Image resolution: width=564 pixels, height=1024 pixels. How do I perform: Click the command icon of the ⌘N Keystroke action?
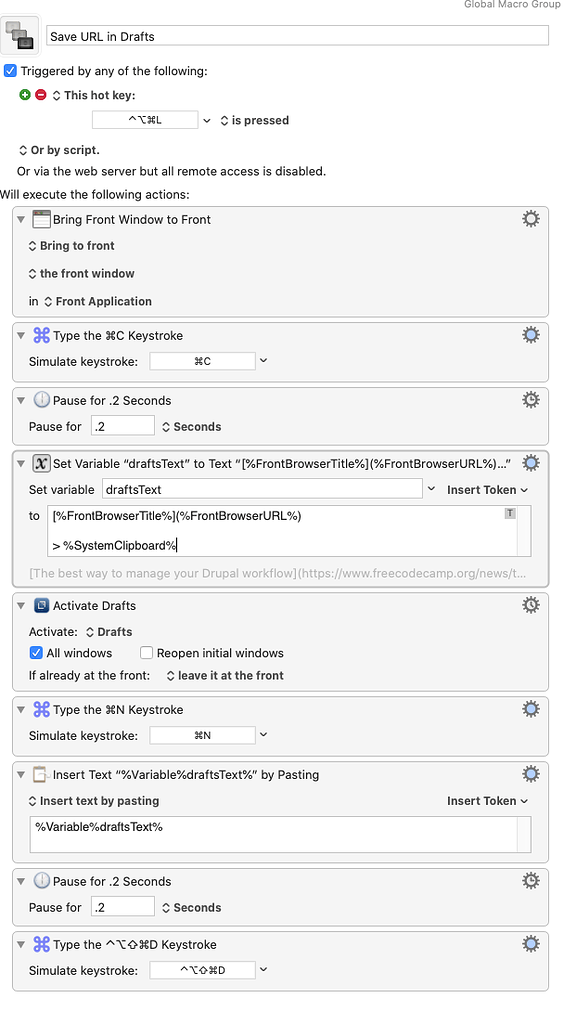(x=41, y=709)
